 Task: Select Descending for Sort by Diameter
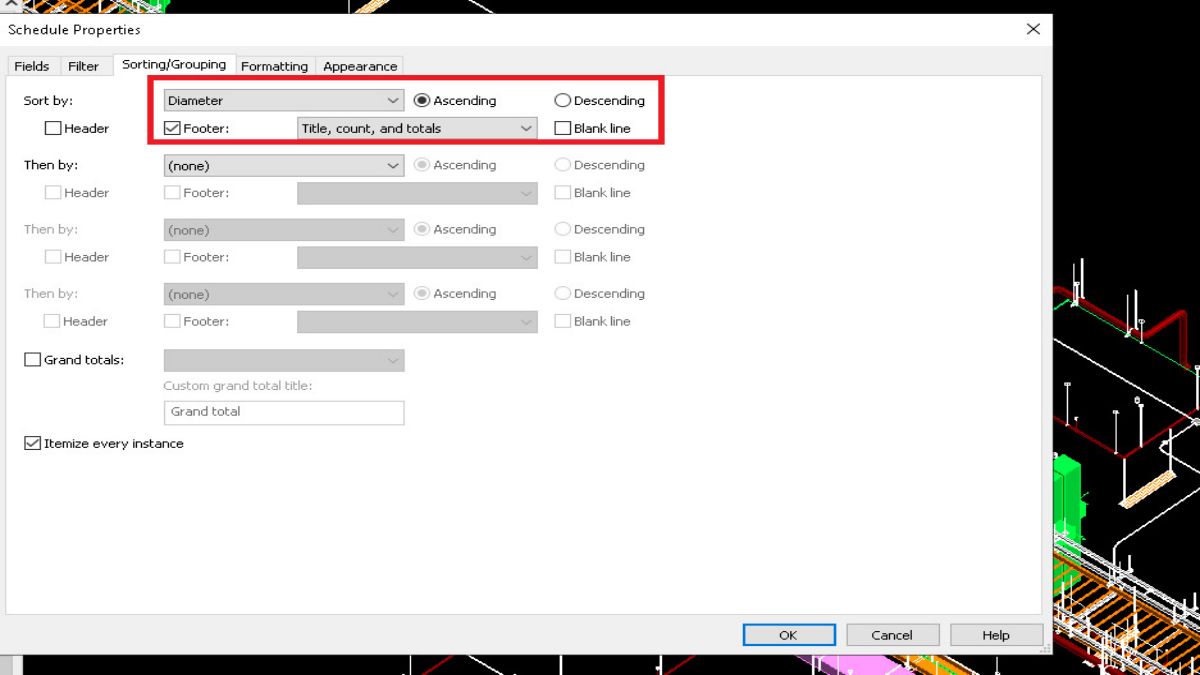coord(562,101)
